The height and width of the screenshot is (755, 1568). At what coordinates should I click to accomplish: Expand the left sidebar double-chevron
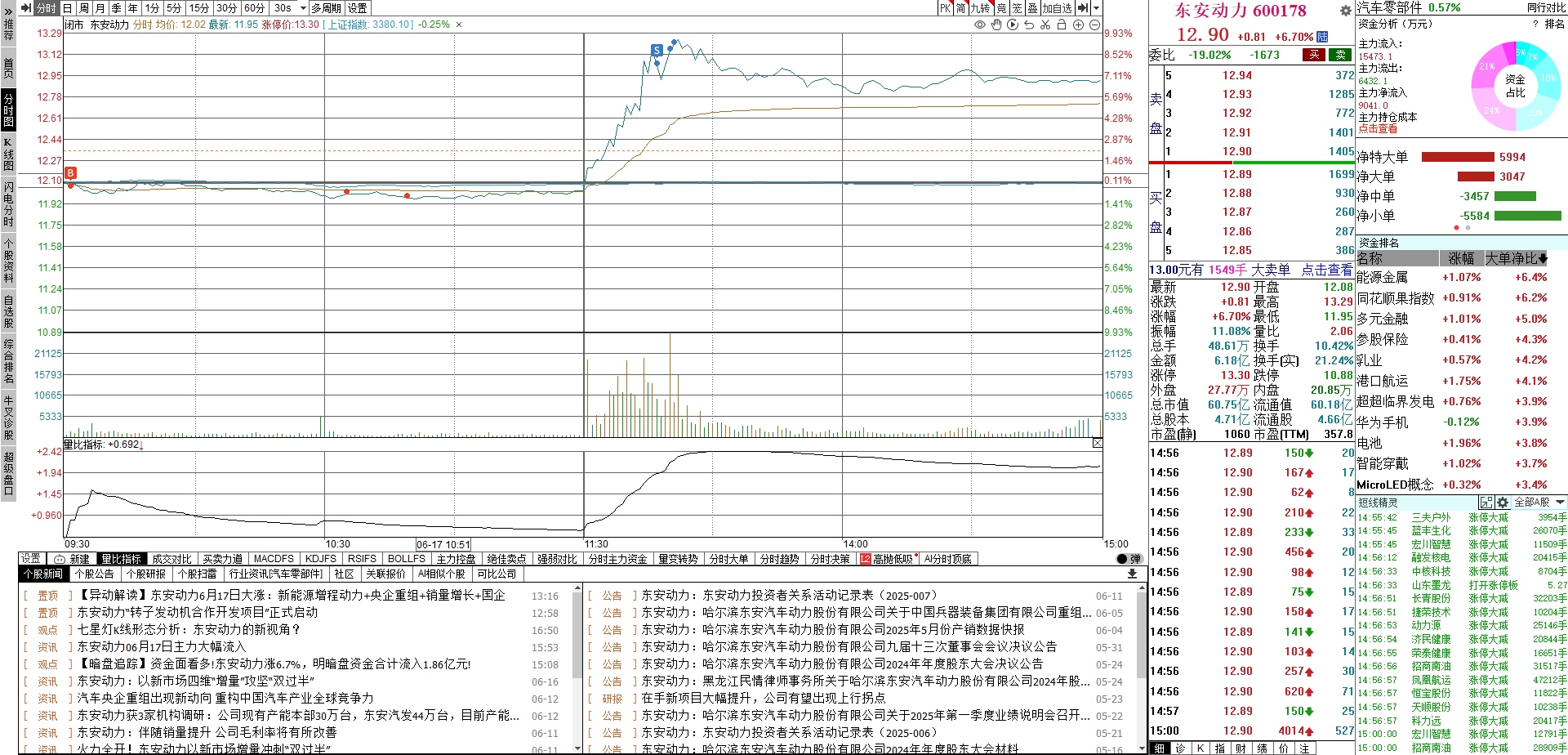(x=8, y=11)
